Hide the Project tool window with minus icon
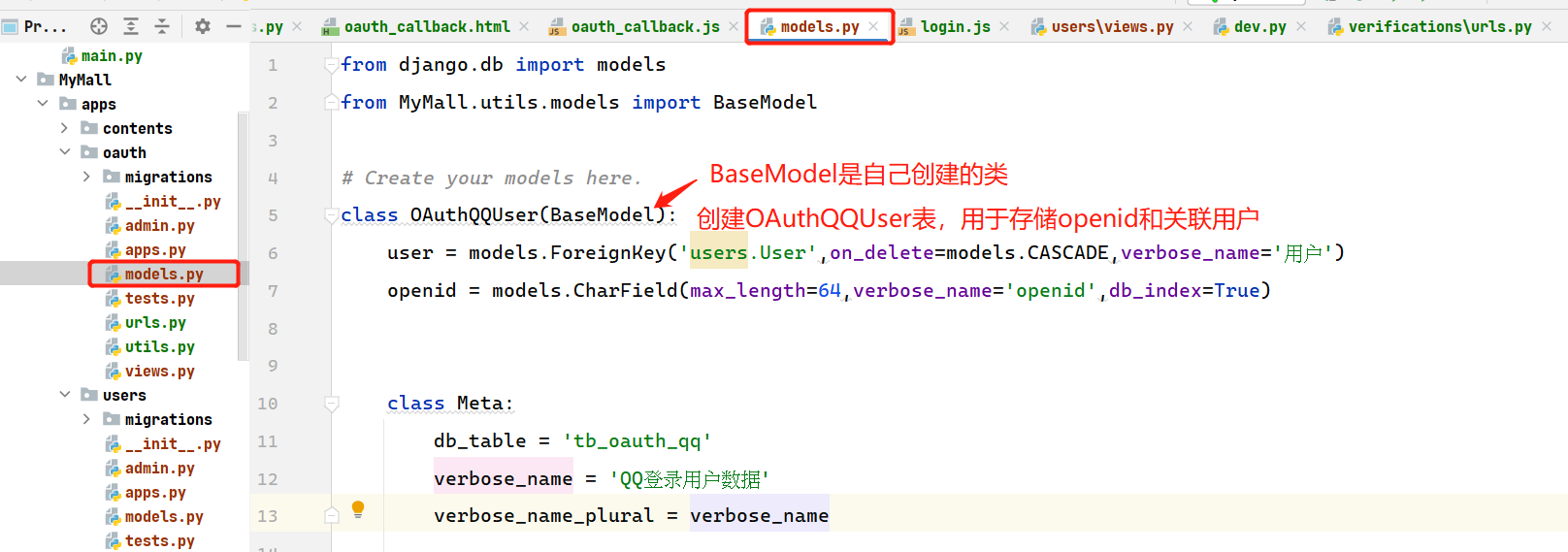The image size is (1568, 552). (234, 26)
